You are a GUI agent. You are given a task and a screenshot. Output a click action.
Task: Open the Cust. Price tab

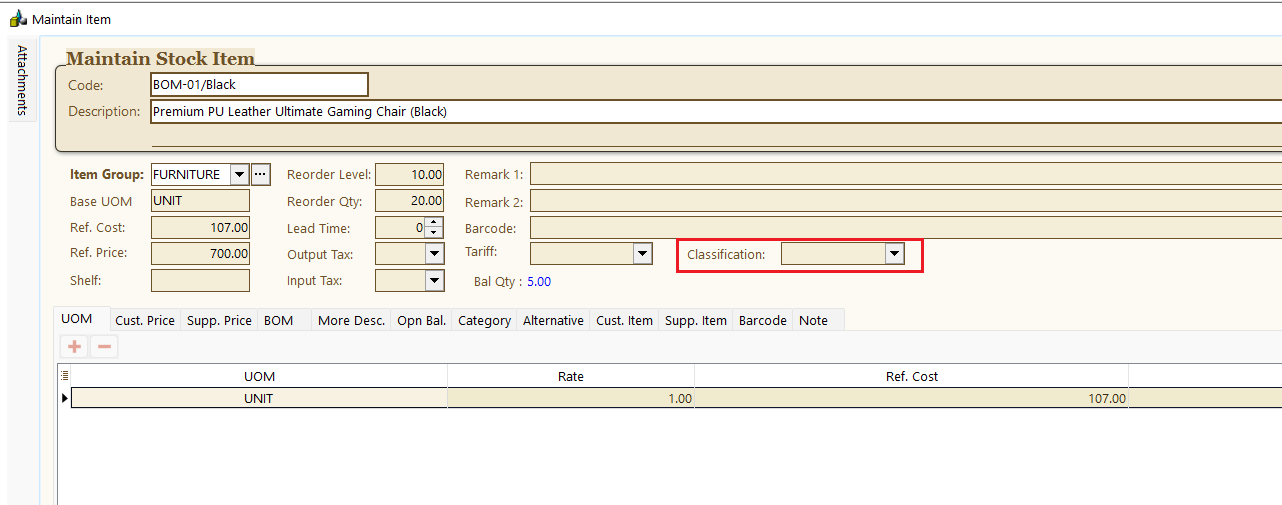145,320
